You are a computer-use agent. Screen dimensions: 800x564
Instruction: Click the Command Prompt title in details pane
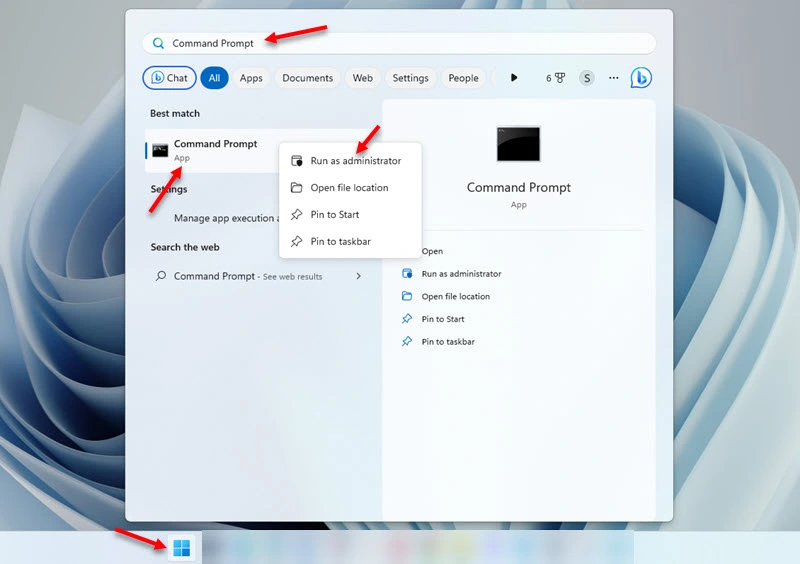(518, 188)
